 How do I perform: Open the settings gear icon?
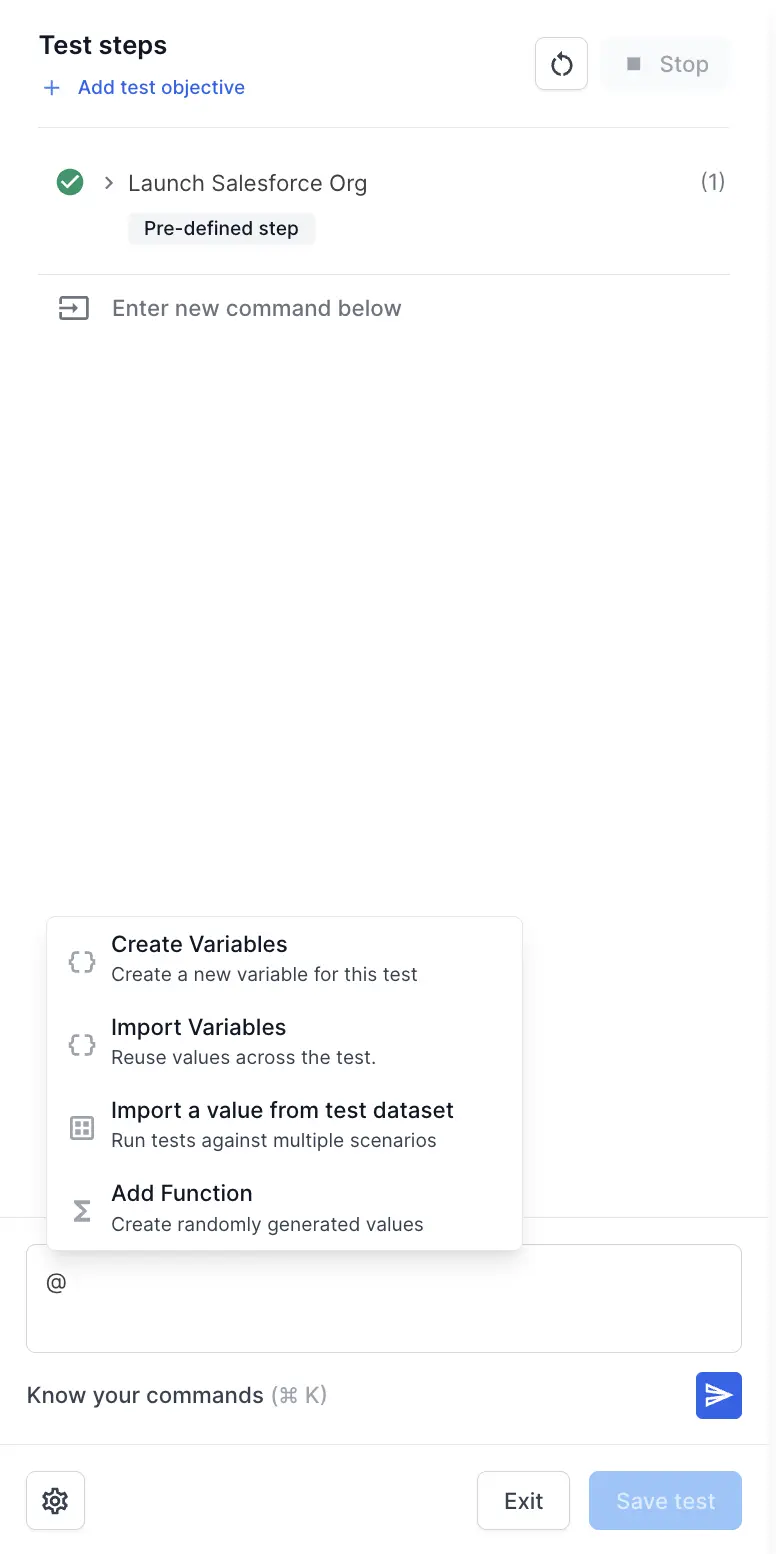55,1500
